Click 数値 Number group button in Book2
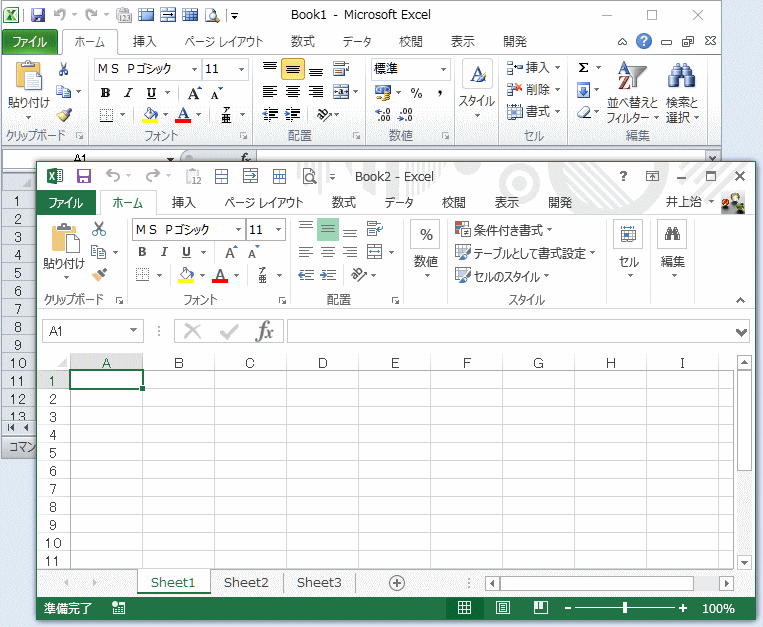The image size is (763, 627). click(x=426, y=250)
